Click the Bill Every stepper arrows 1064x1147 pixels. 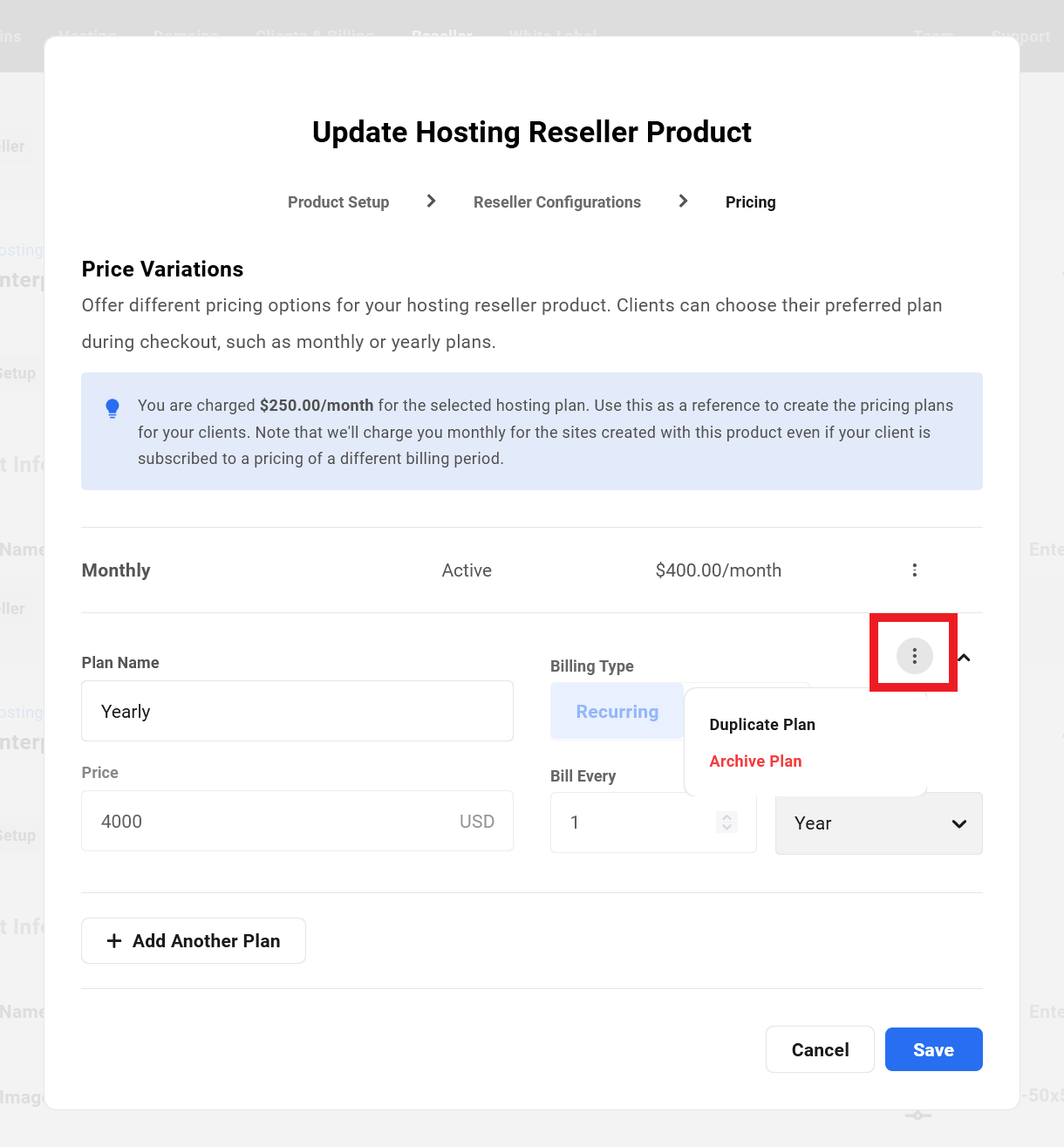[x=726, y=822]
